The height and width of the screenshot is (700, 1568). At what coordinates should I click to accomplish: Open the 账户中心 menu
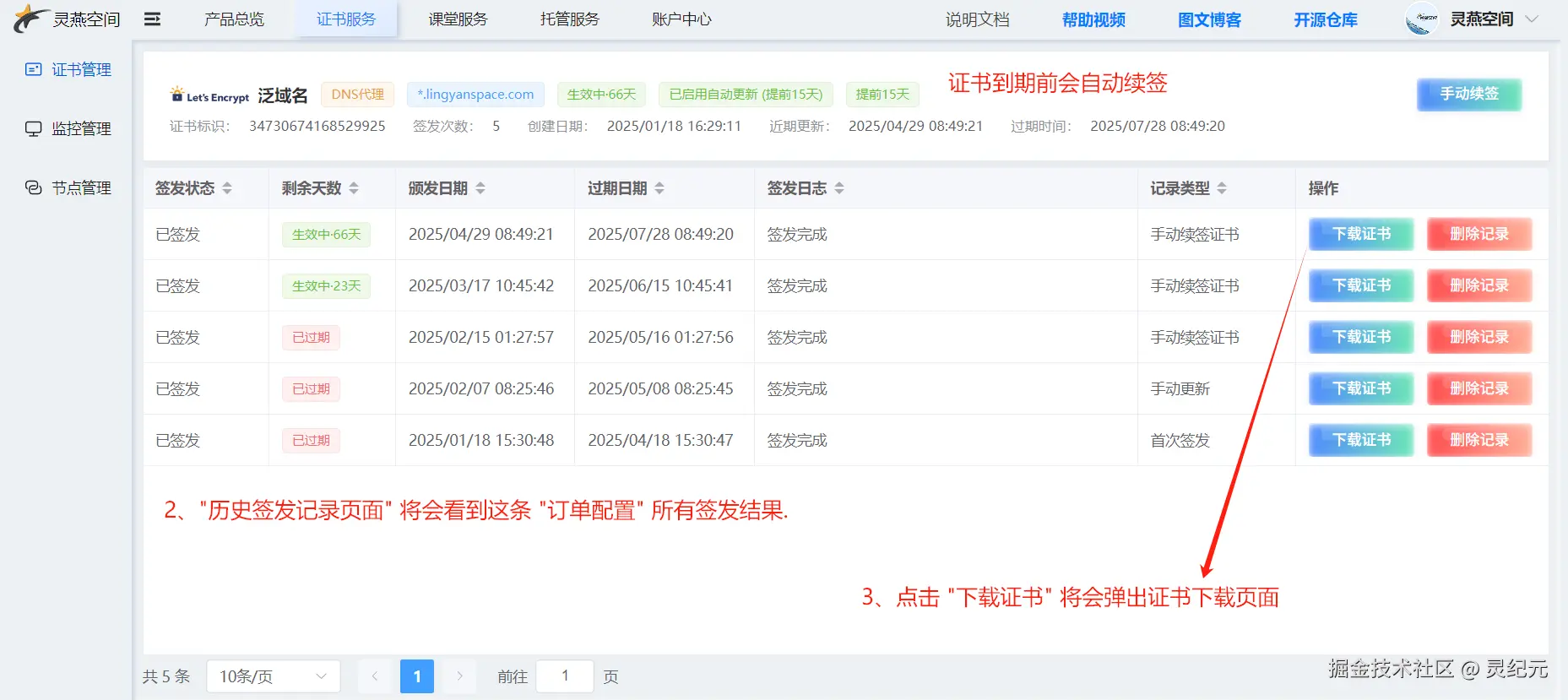point(681,19)
